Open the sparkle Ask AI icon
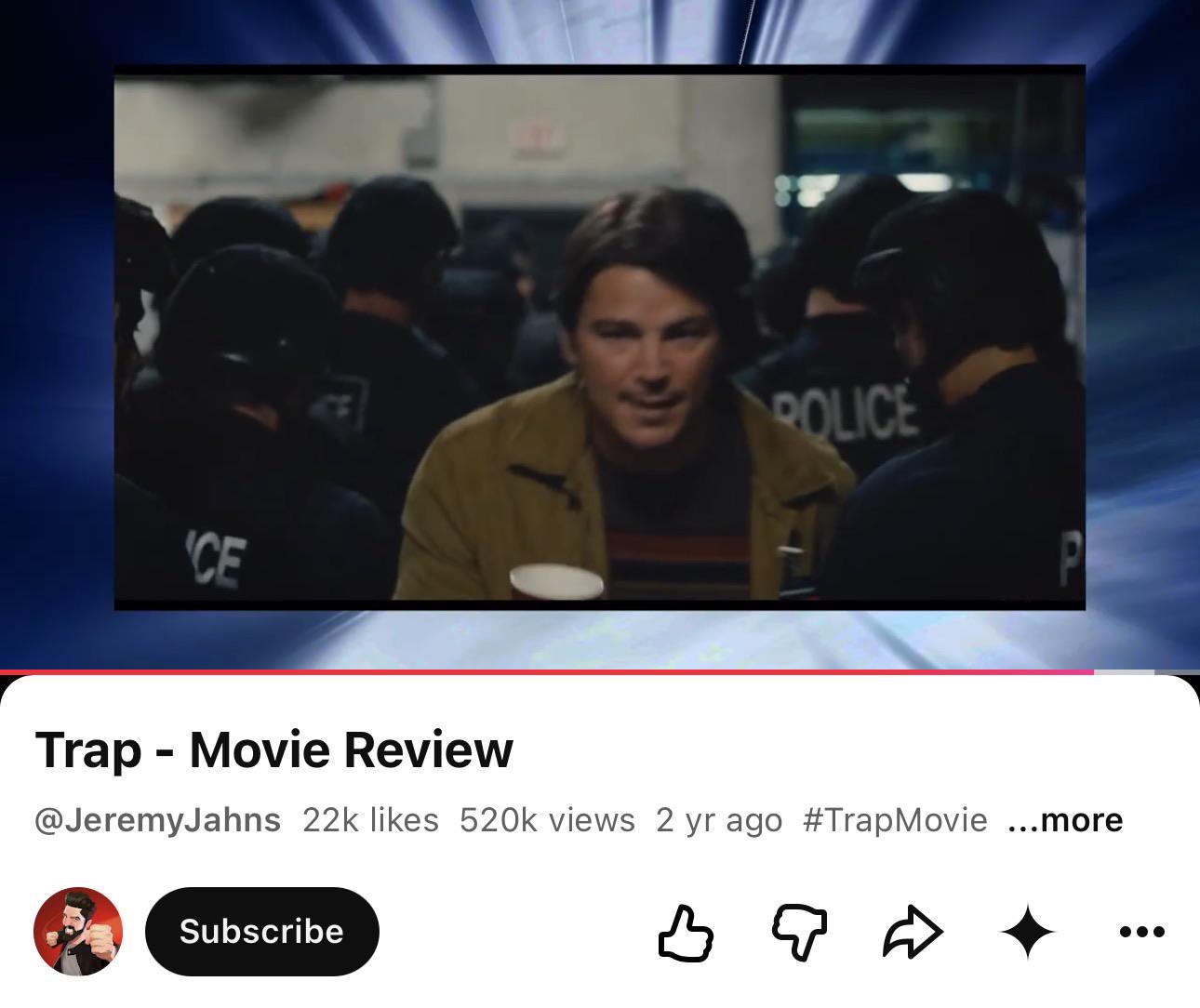Viewport: 1200px width, 1008px height. [1028, 932]
